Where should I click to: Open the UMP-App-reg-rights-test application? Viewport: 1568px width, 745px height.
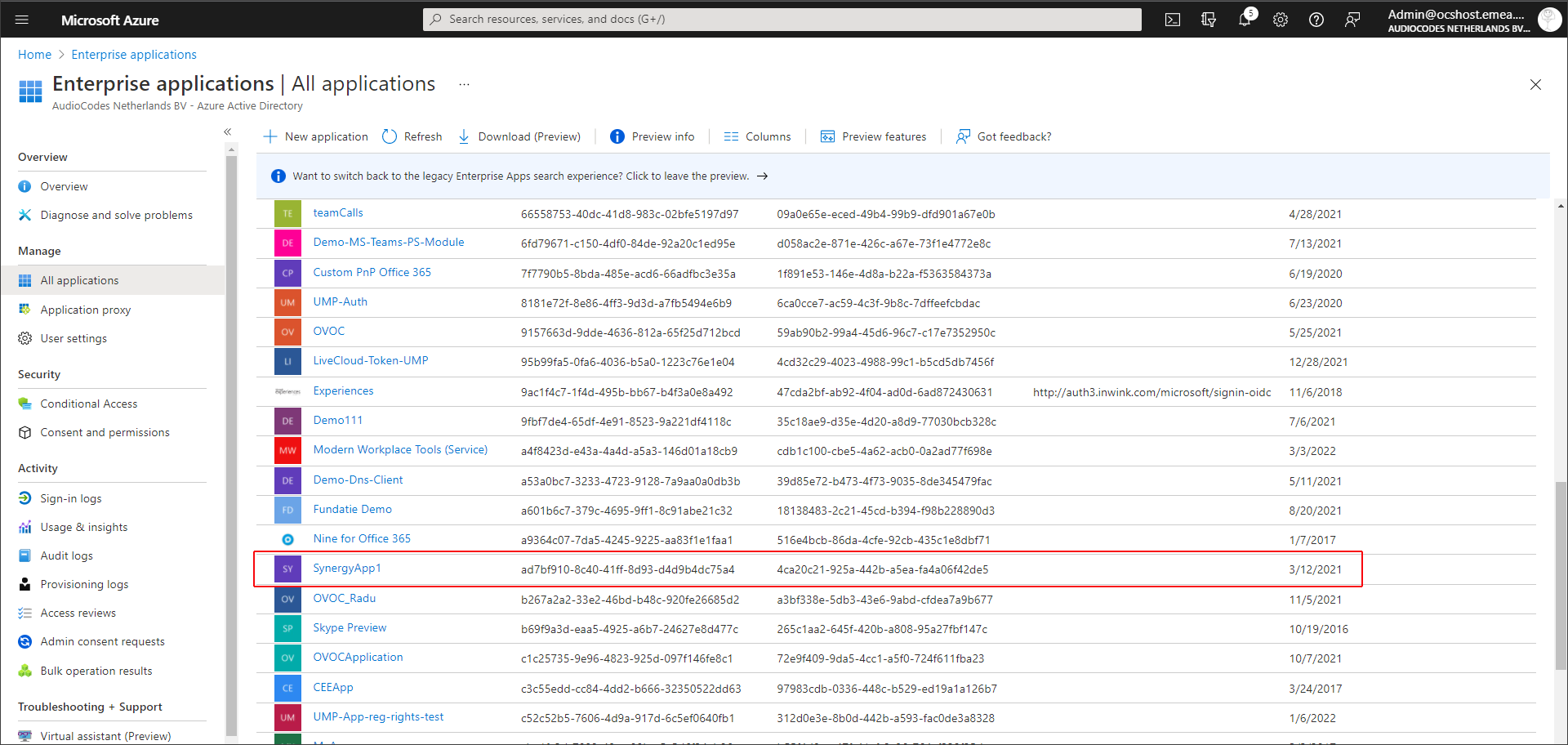(x=379, y=716)
